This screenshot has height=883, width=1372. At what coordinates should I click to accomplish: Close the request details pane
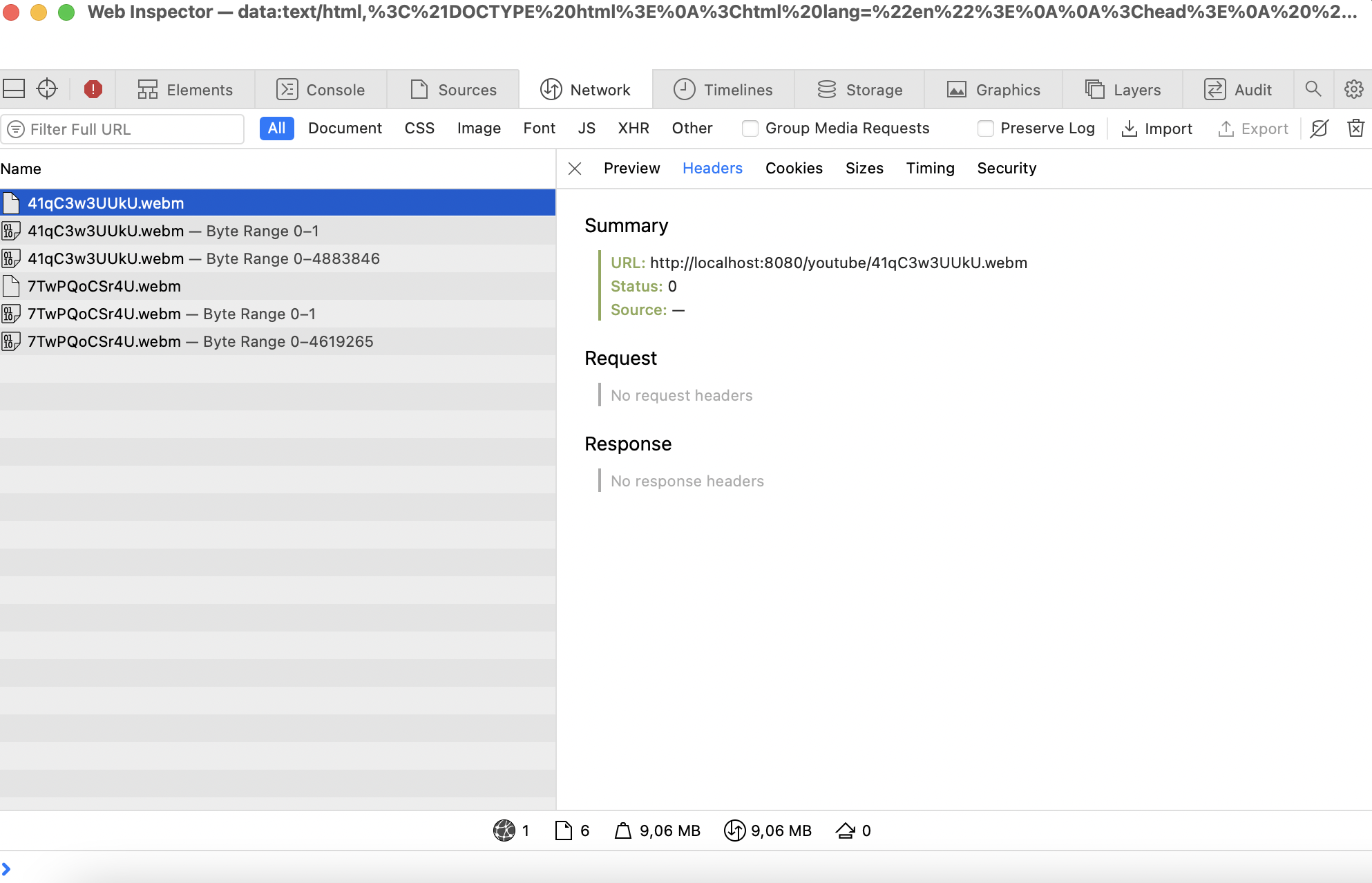(574, 168)
